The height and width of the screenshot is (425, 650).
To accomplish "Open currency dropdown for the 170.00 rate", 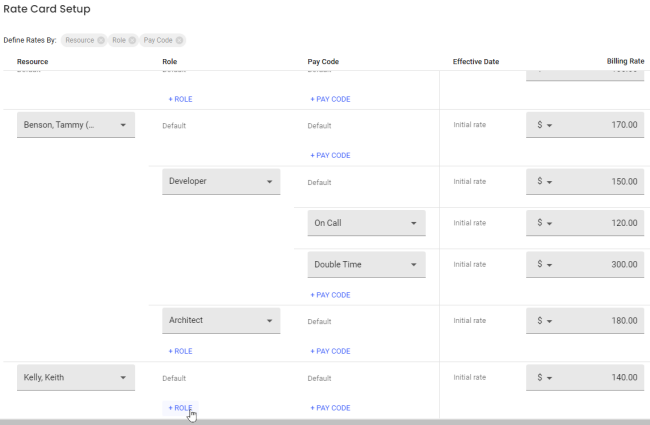I will click(x=545, y=125).
